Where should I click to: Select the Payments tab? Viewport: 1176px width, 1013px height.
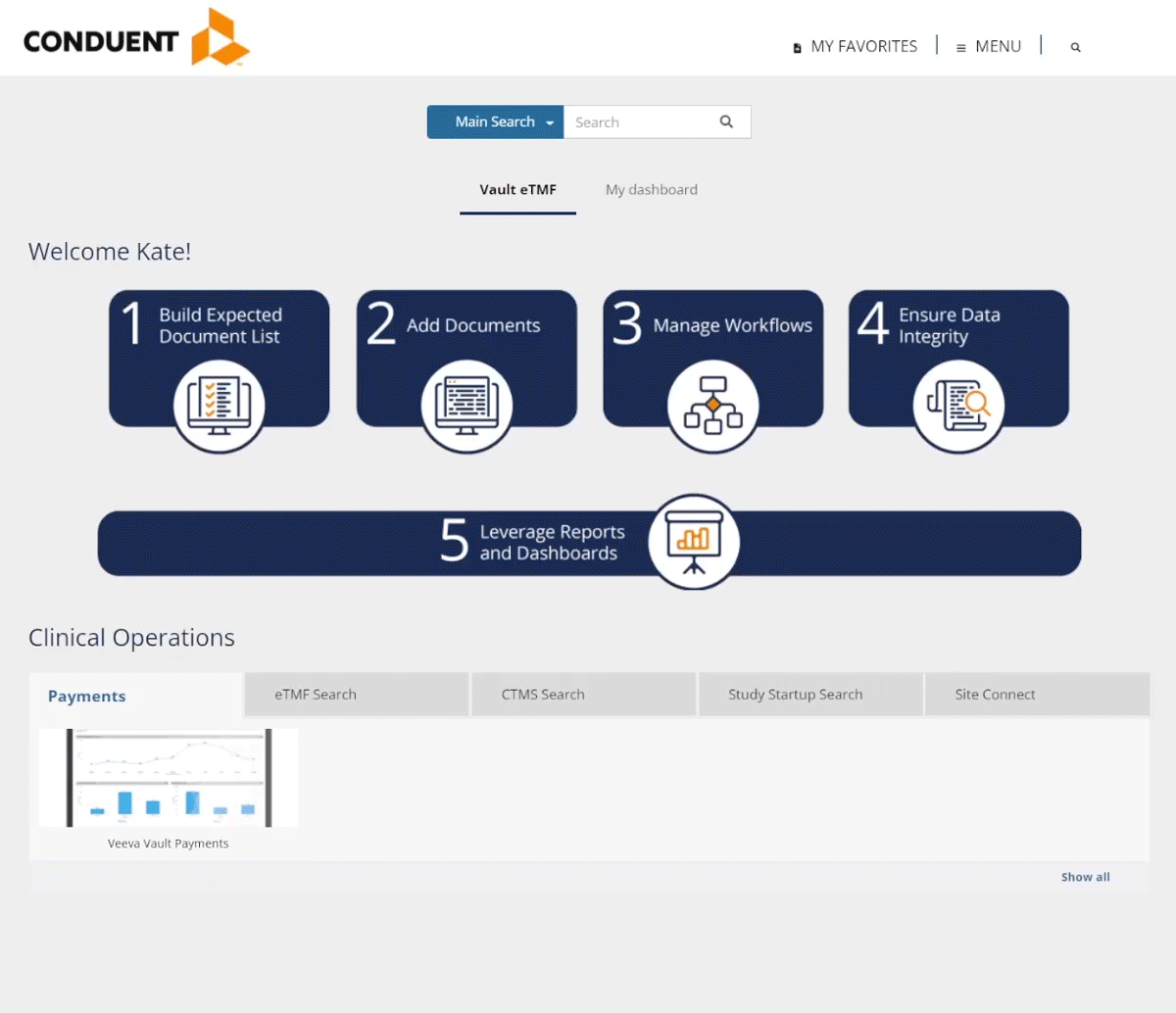pyautogui.click(x=135, y=696)
